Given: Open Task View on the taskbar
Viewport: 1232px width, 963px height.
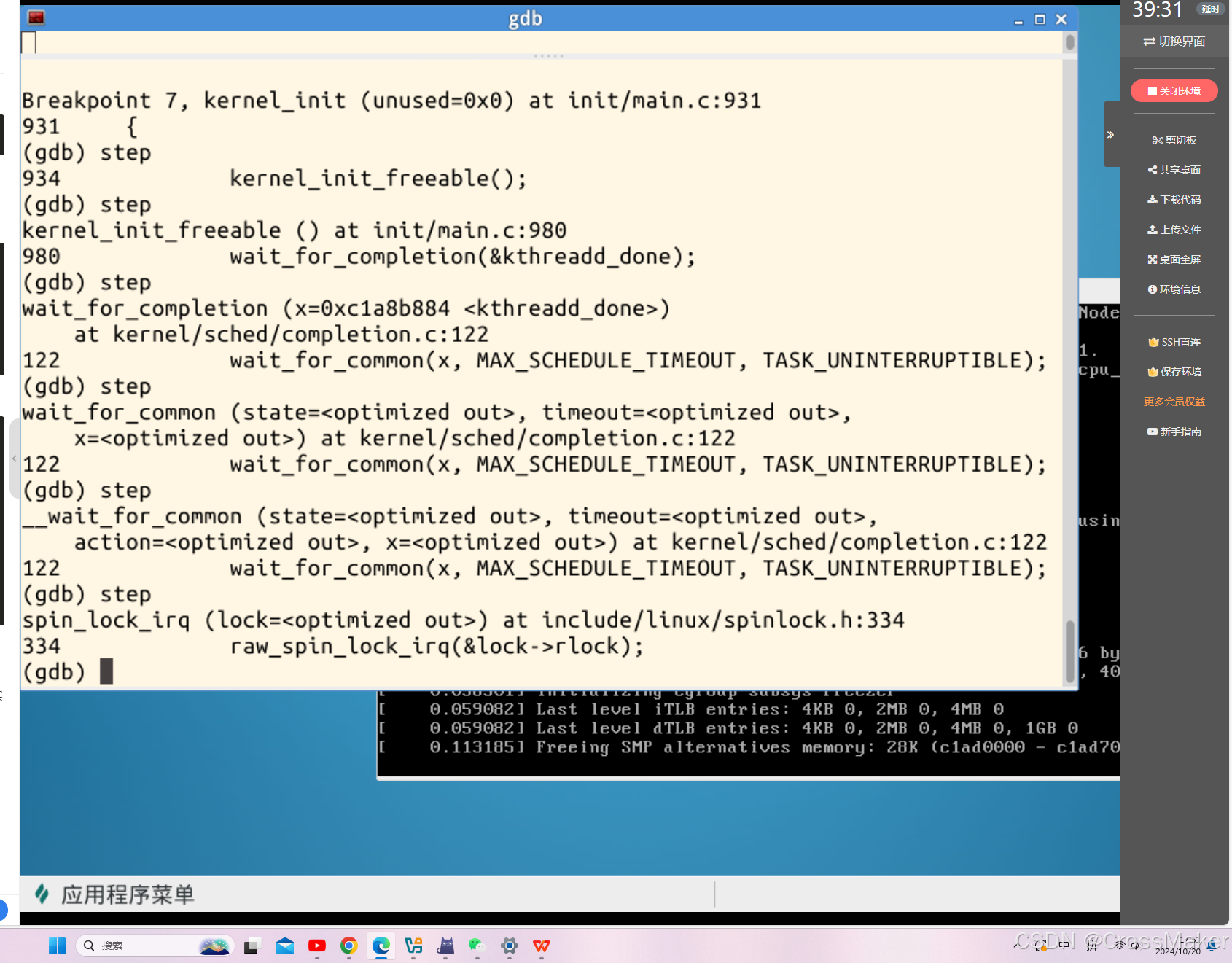Looking at the screenshot, I should tap(252, 946).
